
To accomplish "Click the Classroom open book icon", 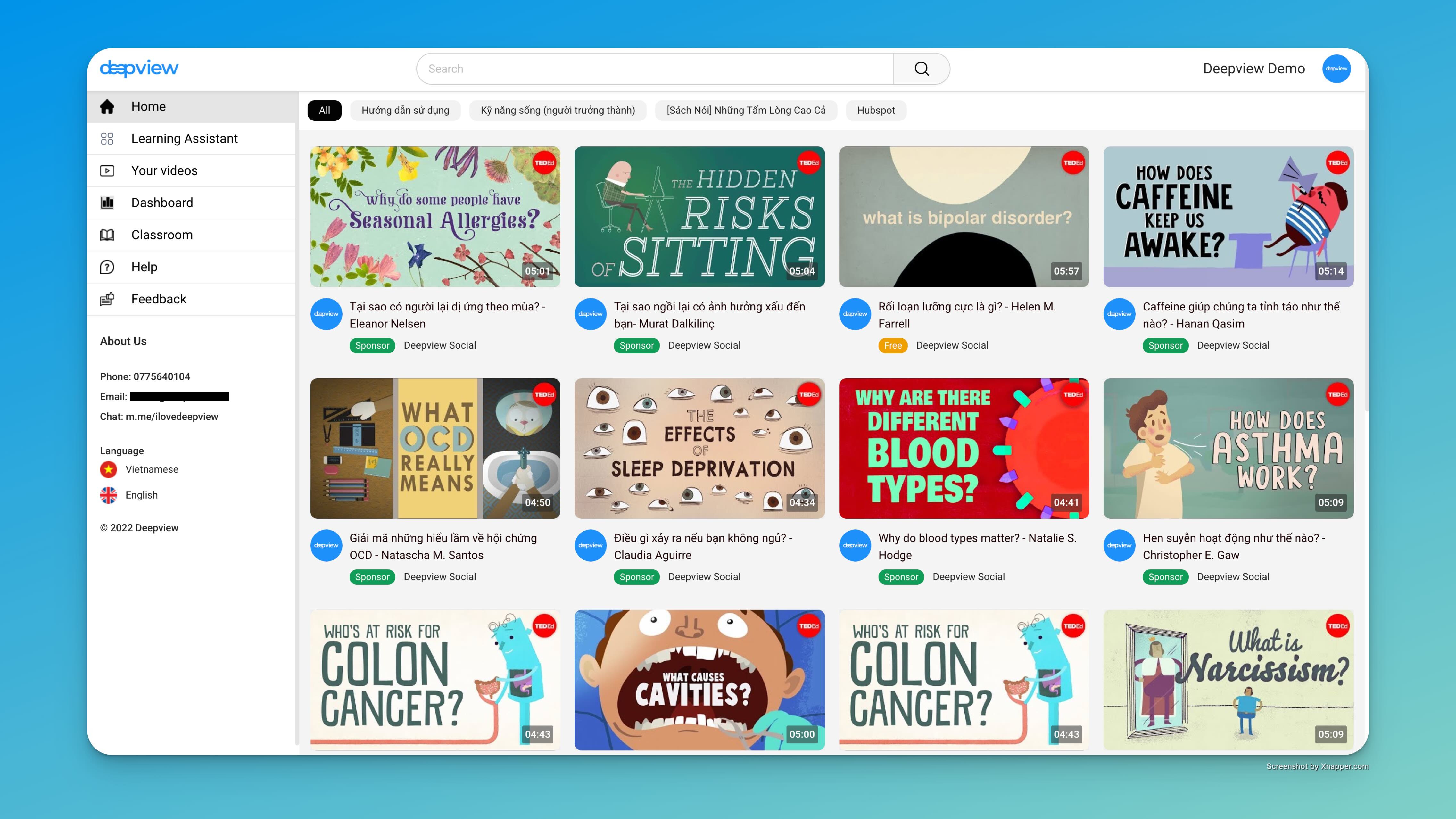I will coord(107,235).
